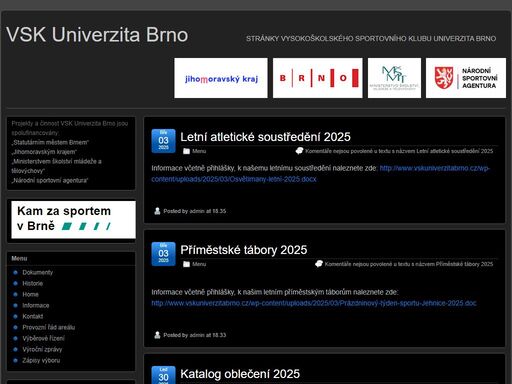Click the MŠMT ministry logo
The image size is (512, 384).
click(x=394, y=78)
